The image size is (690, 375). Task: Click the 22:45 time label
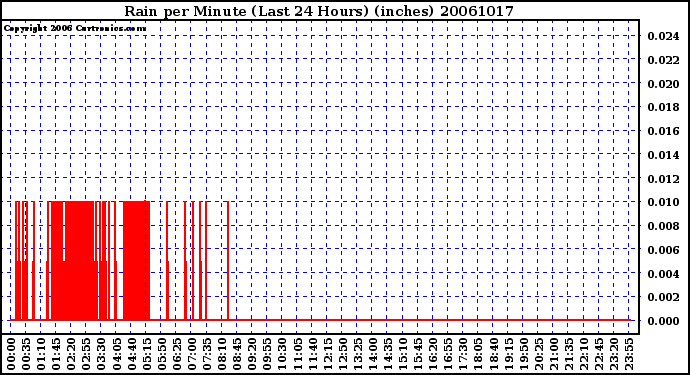tap(598, 354)
